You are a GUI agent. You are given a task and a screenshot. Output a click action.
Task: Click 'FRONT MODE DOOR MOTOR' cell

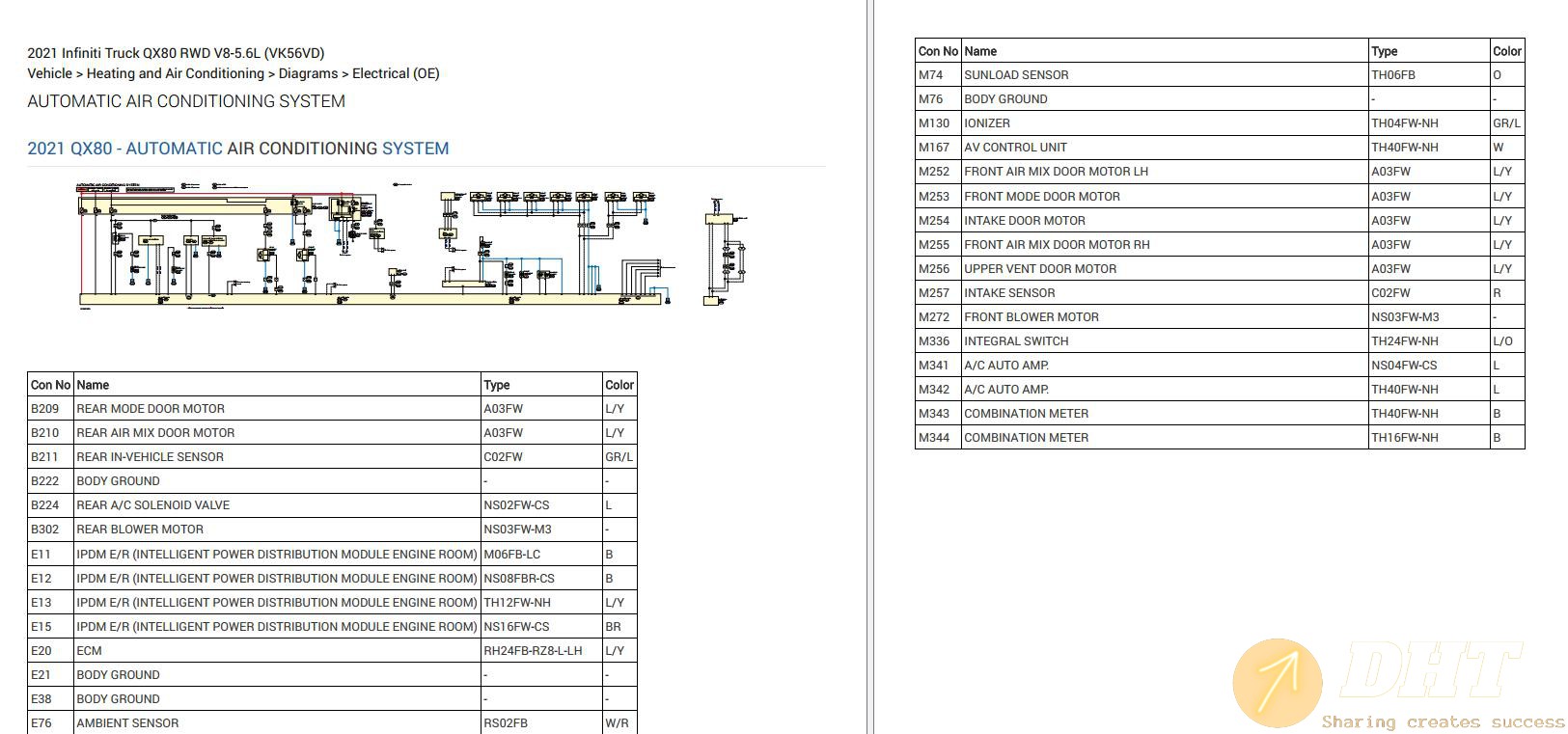click(1165, 196)
